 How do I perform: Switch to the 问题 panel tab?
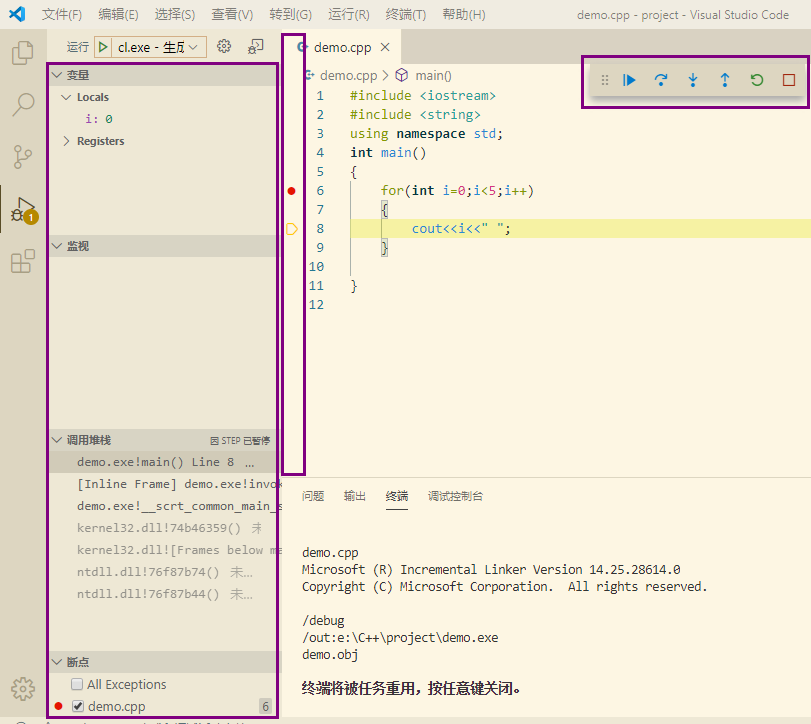313,496
